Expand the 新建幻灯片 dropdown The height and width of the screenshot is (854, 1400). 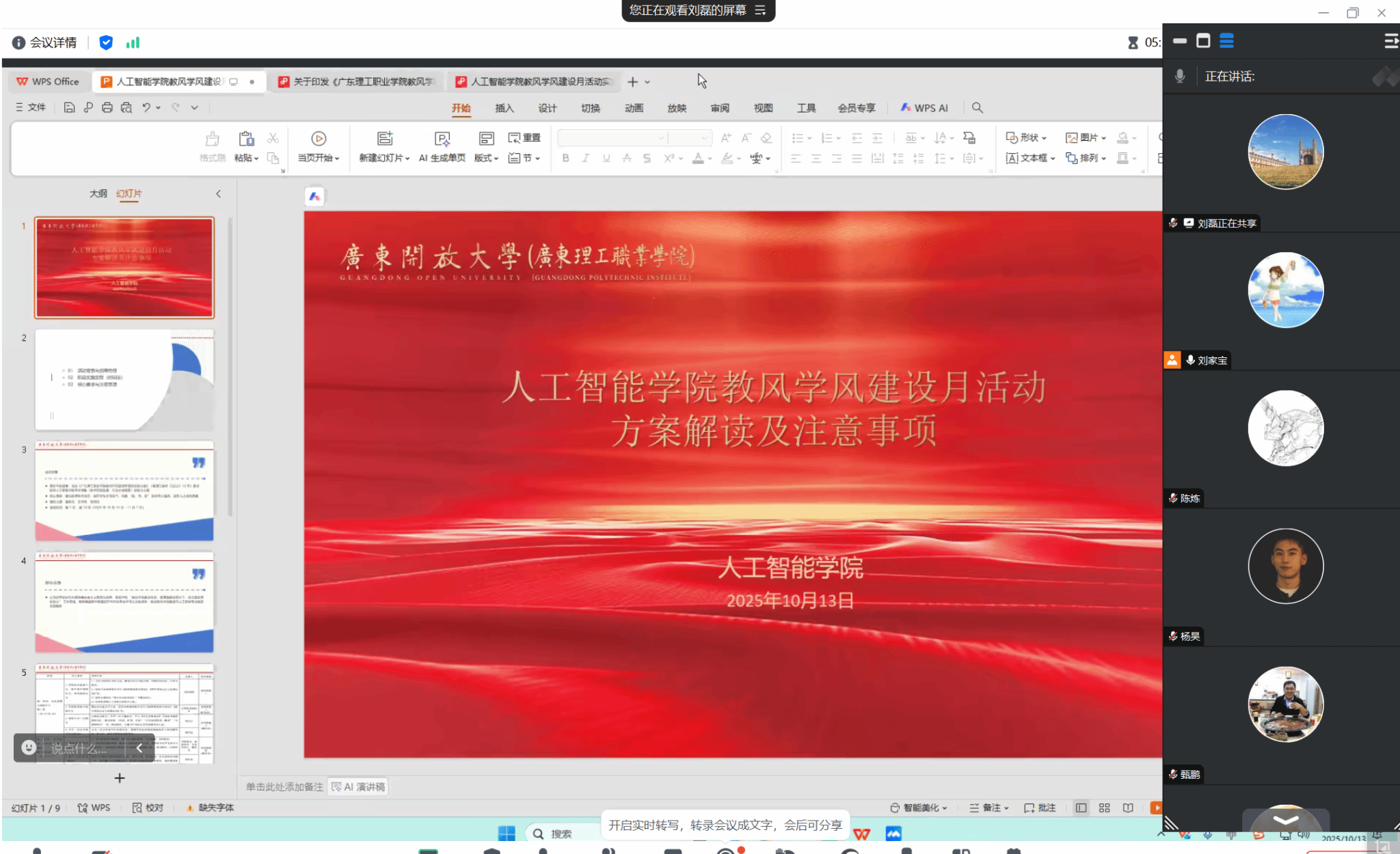click(x=407, y=159)
